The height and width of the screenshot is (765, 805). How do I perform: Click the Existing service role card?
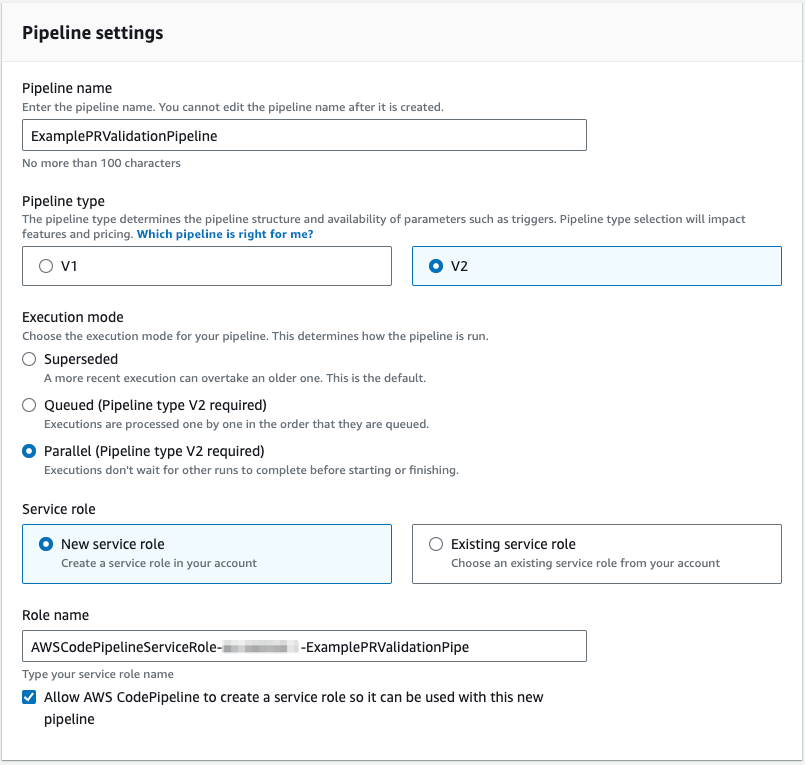596,553
